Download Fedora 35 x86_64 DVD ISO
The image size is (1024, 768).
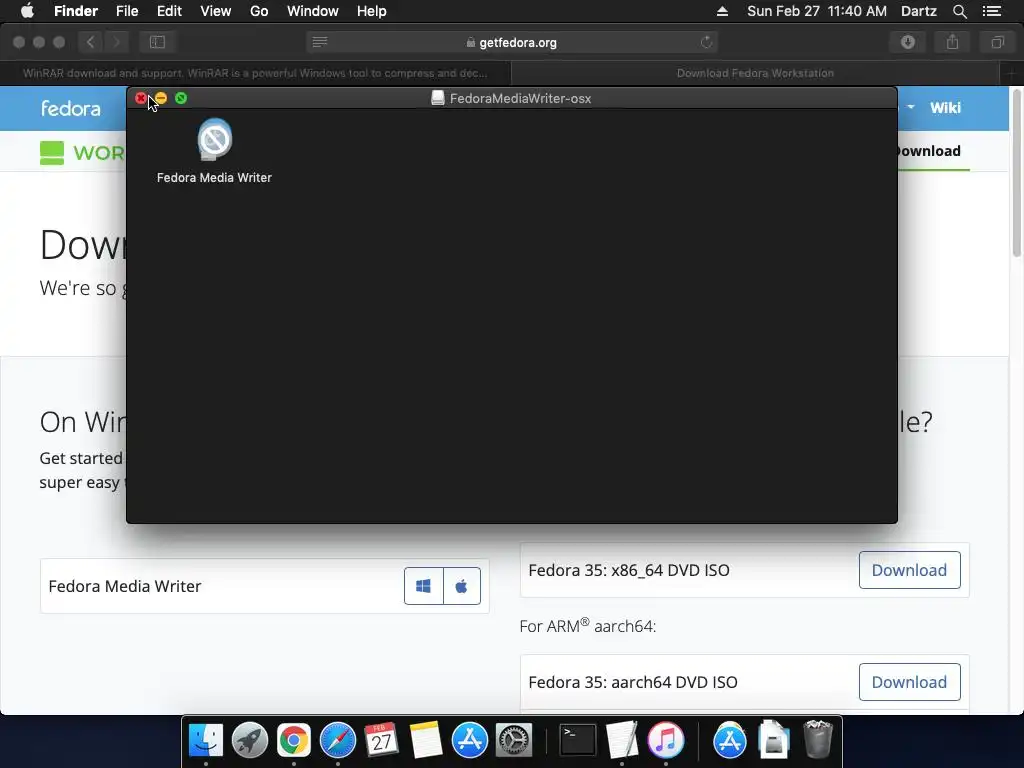[x=909, y=570]
